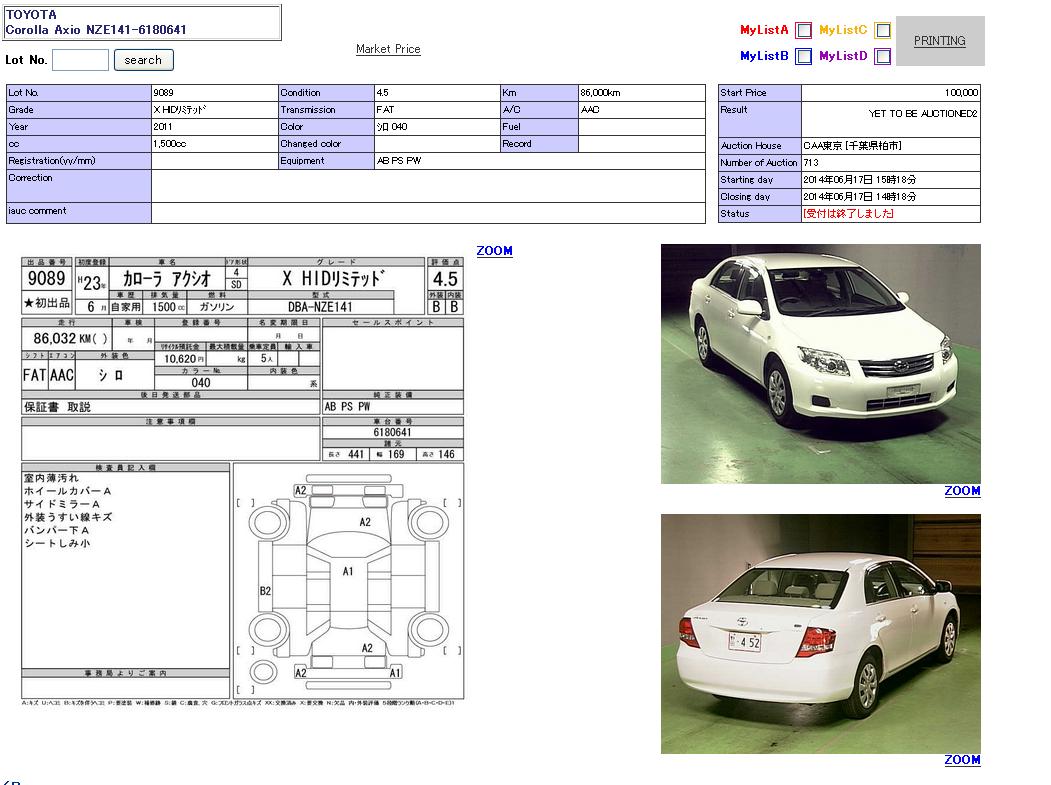Tick the MyListA checkbox
The height and width of the screenshot is (785, 1051).
click(x=803, y=31)
